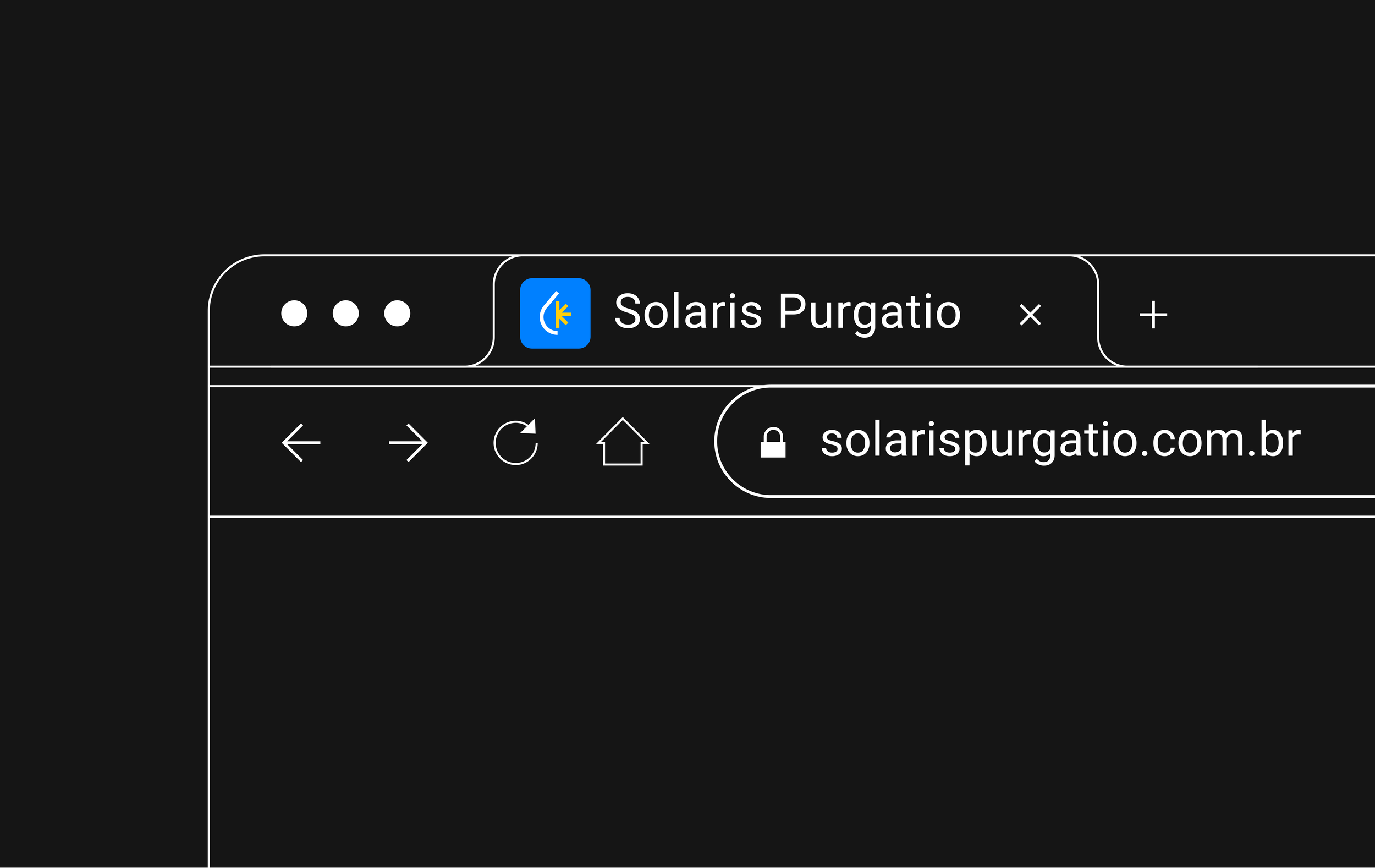
Task: Reload the page with the circular arrow
Action: click(516, 442)
